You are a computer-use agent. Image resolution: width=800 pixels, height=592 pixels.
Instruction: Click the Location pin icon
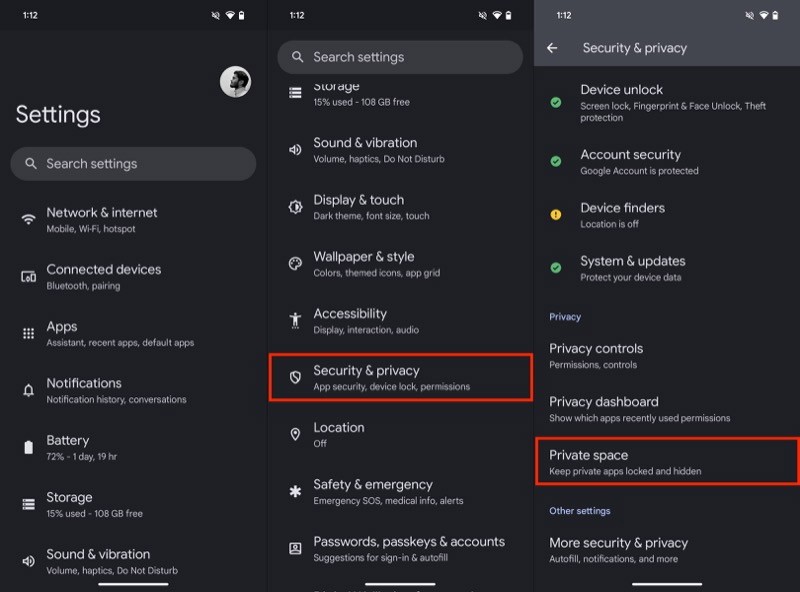[x=295, y=434]
